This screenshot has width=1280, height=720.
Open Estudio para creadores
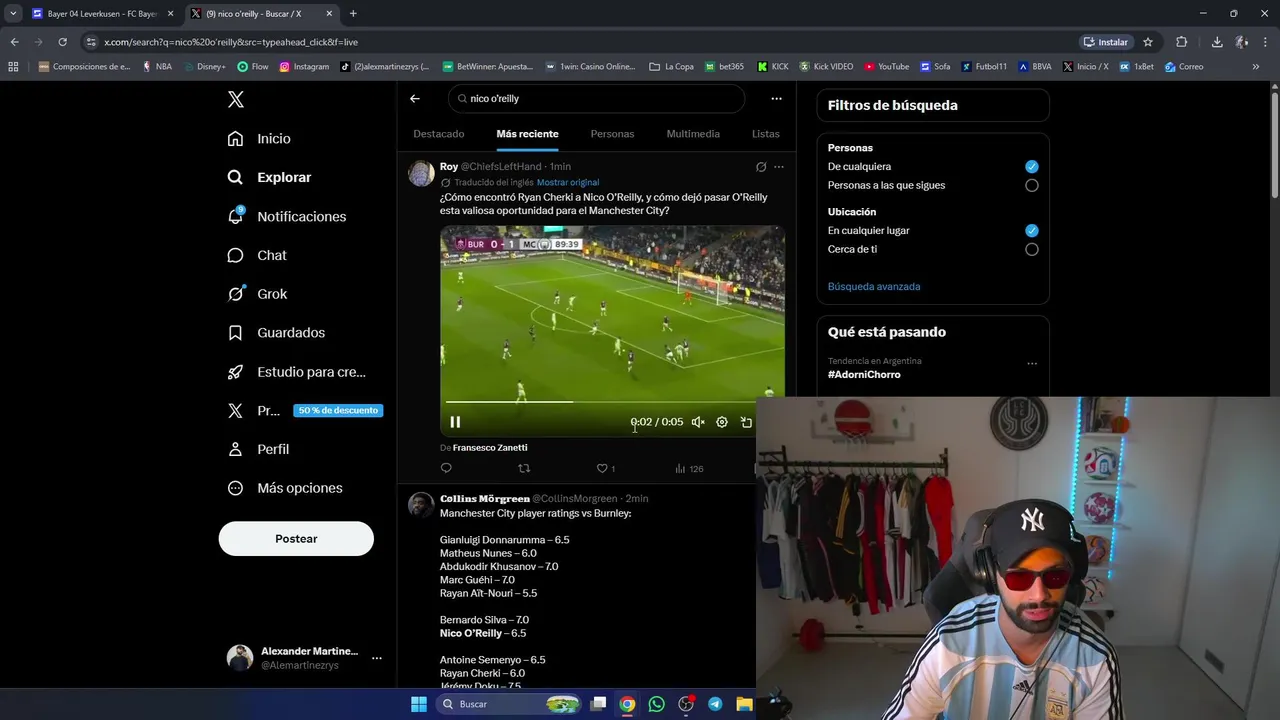pyautogui.click(x=296, y=372)
